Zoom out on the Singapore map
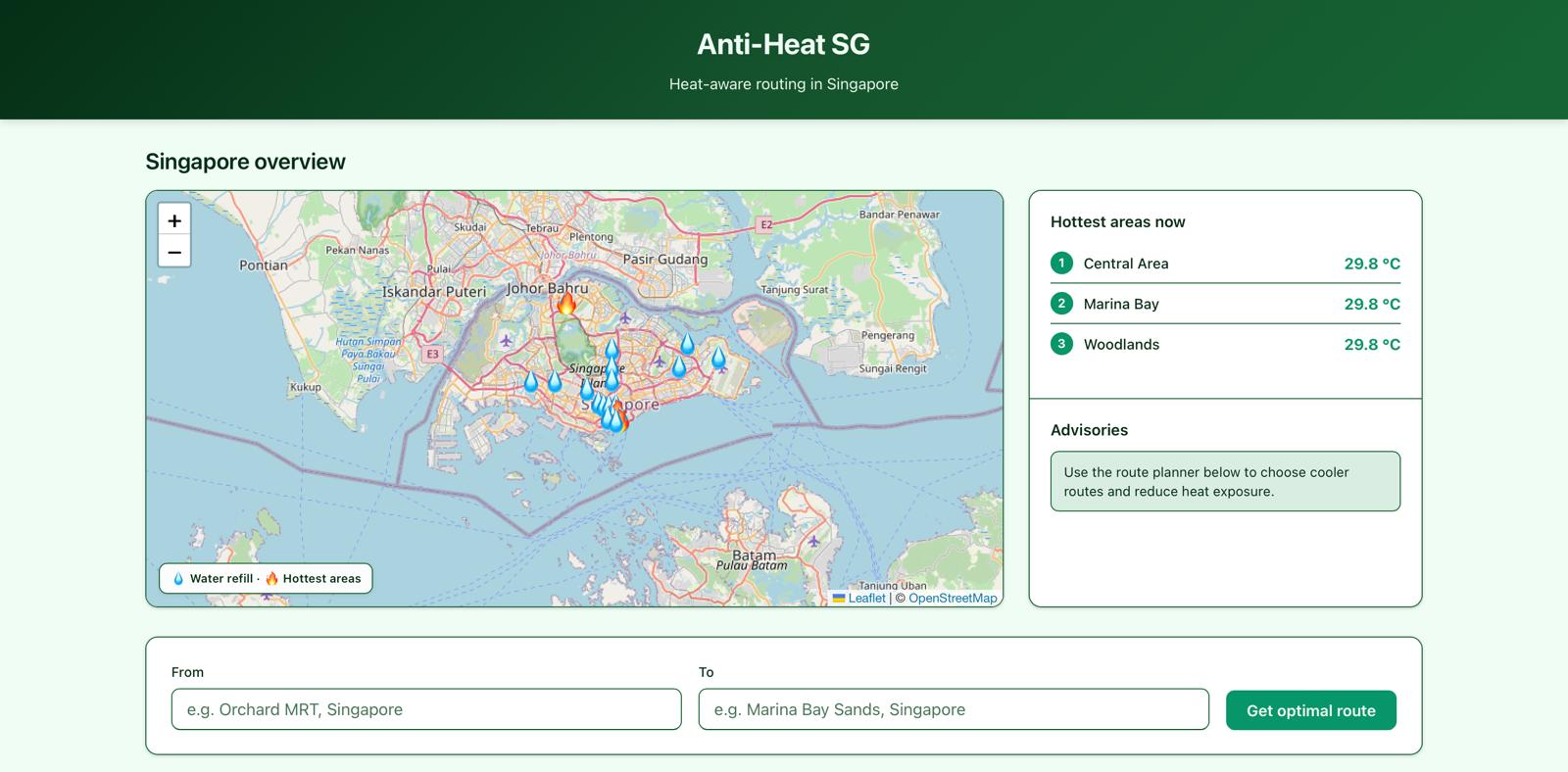The image size is (1568, 772). [x=174, y=252]
